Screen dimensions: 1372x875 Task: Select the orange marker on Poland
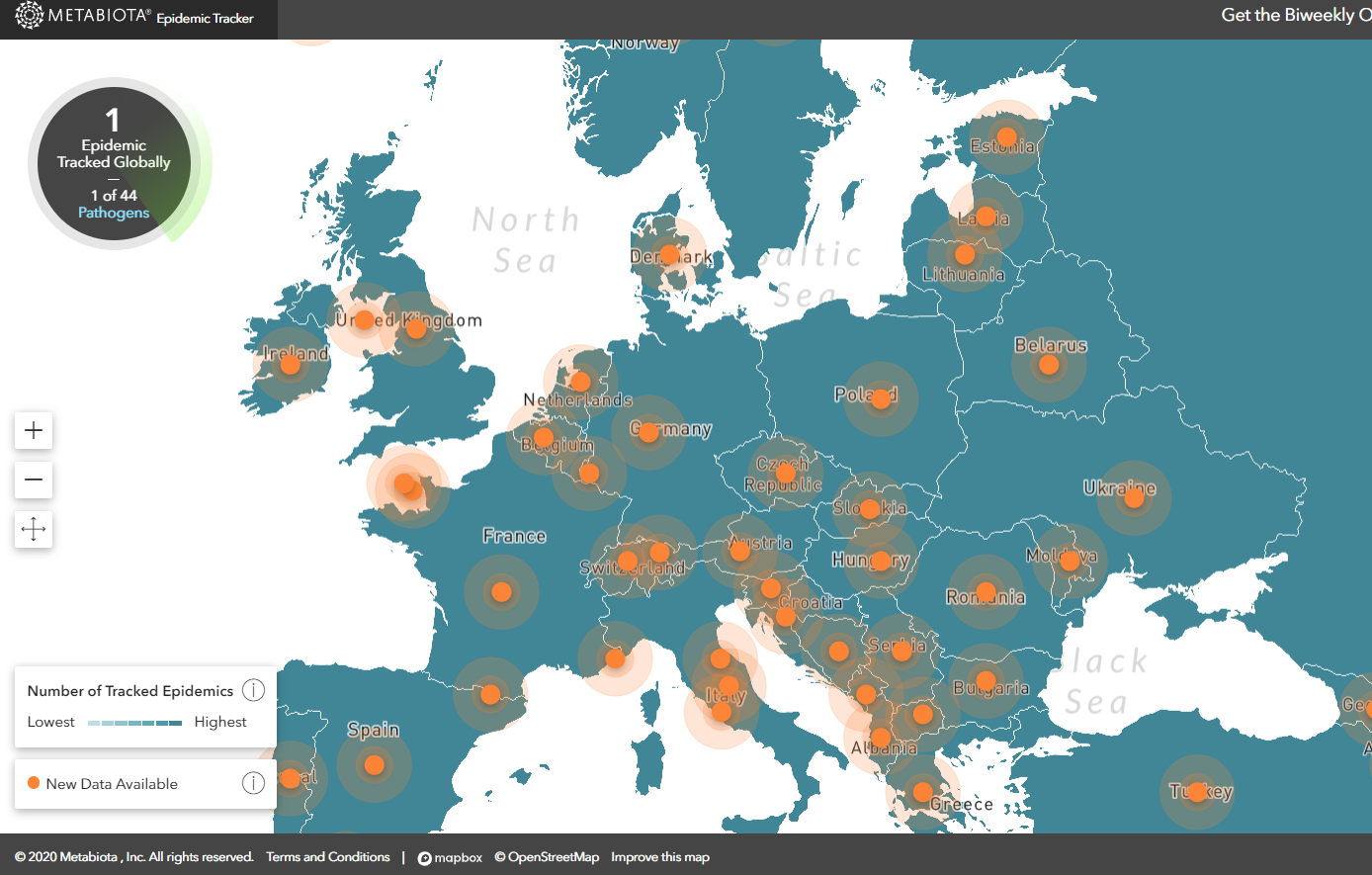point(881,398)
